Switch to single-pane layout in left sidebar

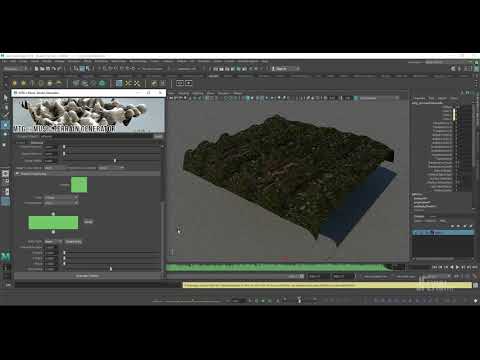tap(5, 174)
